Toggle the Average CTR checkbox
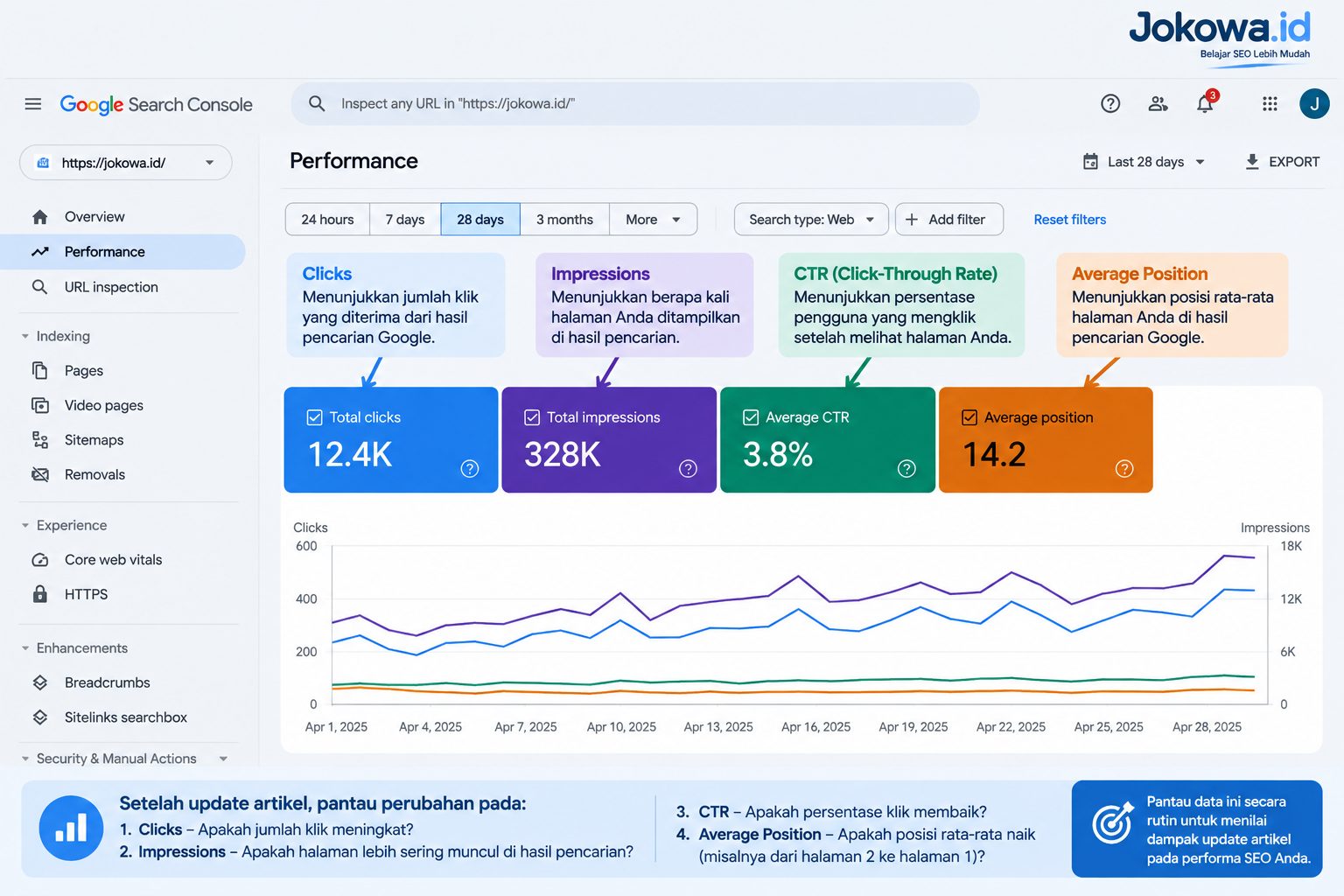The image size is (1344, 896). tap(751, 417)
